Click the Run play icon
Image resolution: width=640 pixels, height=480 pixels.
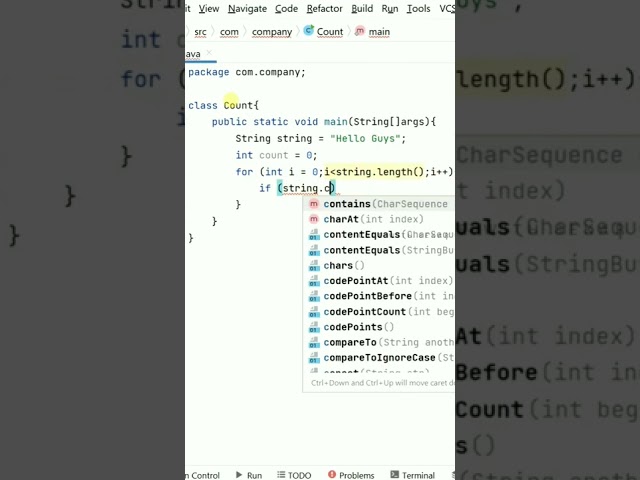pyautogui.click(x=239, y=475)
